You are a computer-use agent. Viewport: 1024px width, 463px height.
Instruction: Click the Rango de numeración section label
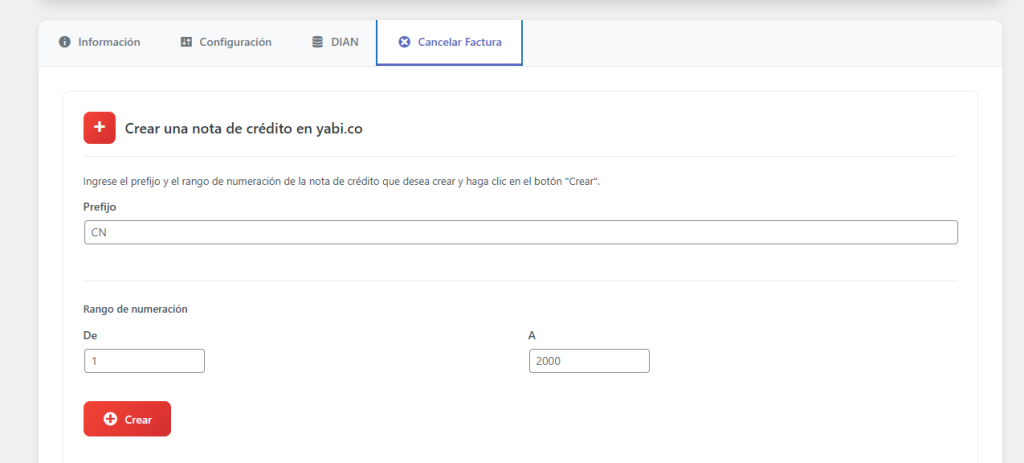click(135, 309)
